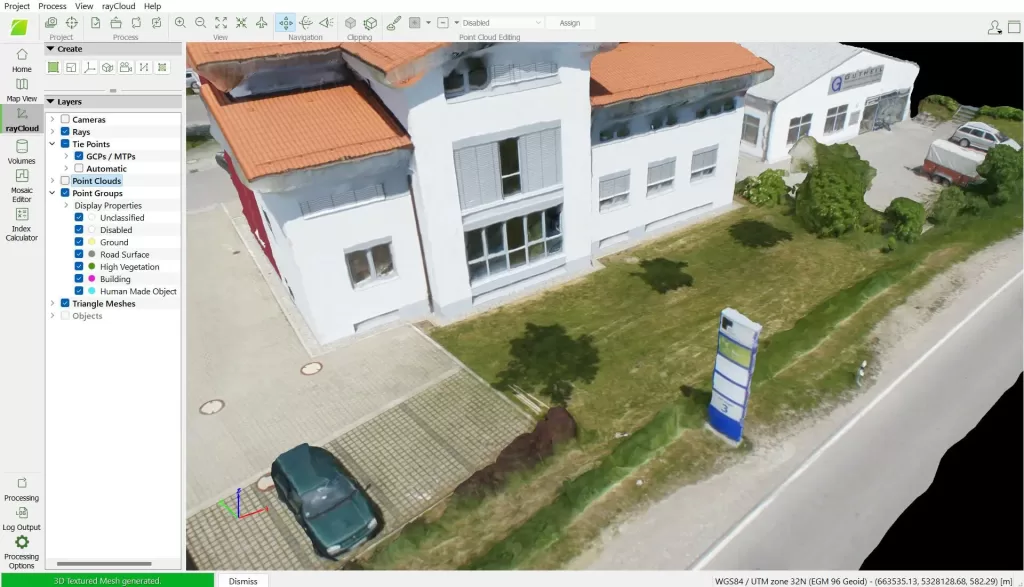
Task: Open the Mosaic Editor
Action: [22, 186]
